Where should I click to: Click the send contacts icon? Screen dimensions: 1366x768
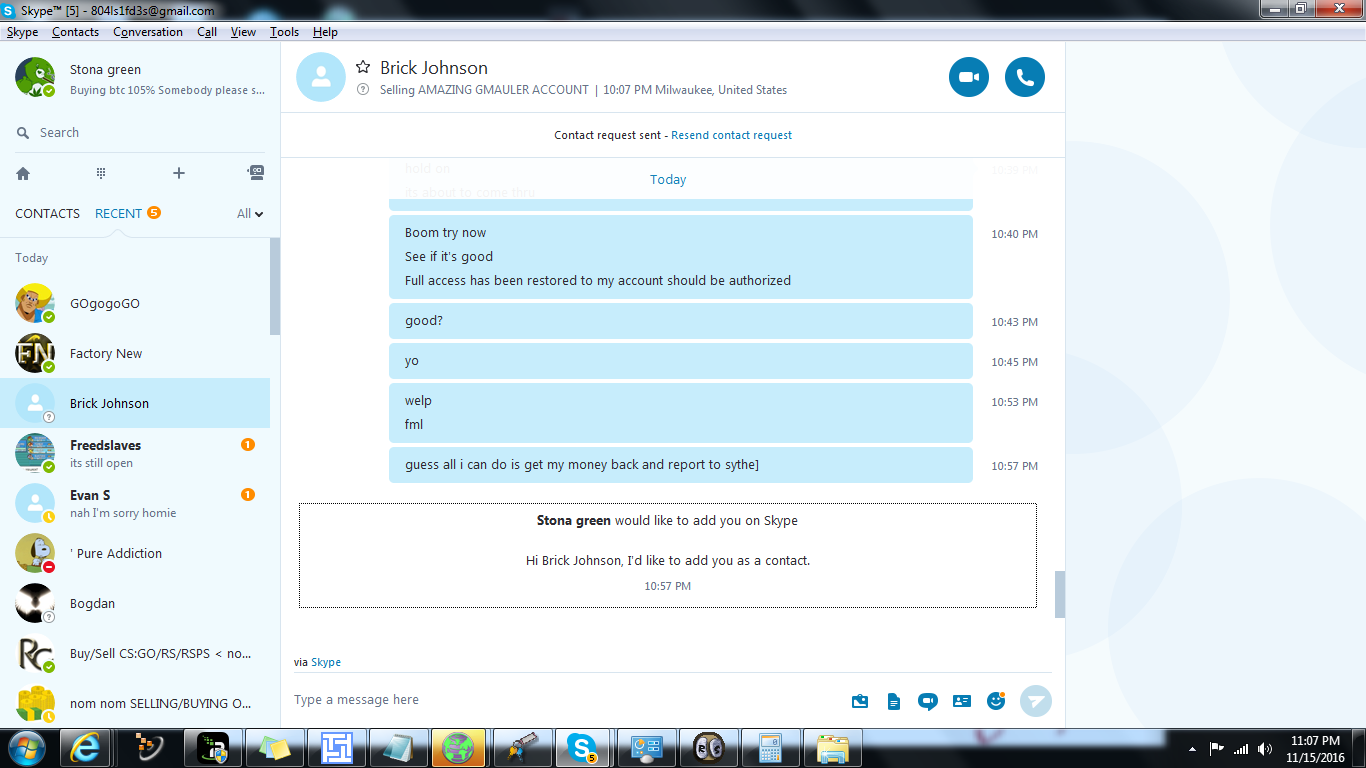pos(962,701)
